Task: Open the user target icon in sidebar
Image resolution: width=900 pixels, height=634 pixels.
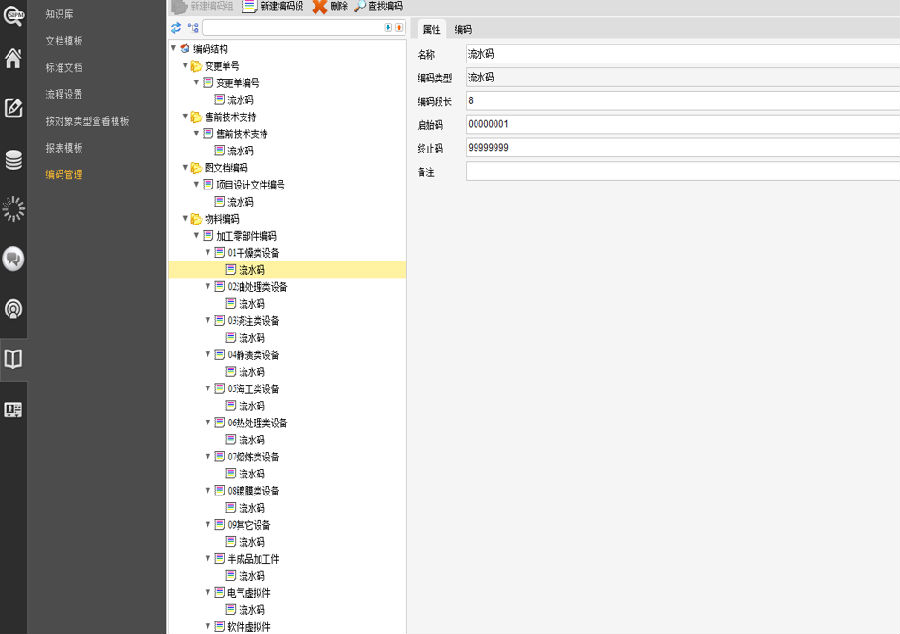Action: point(13,309)
